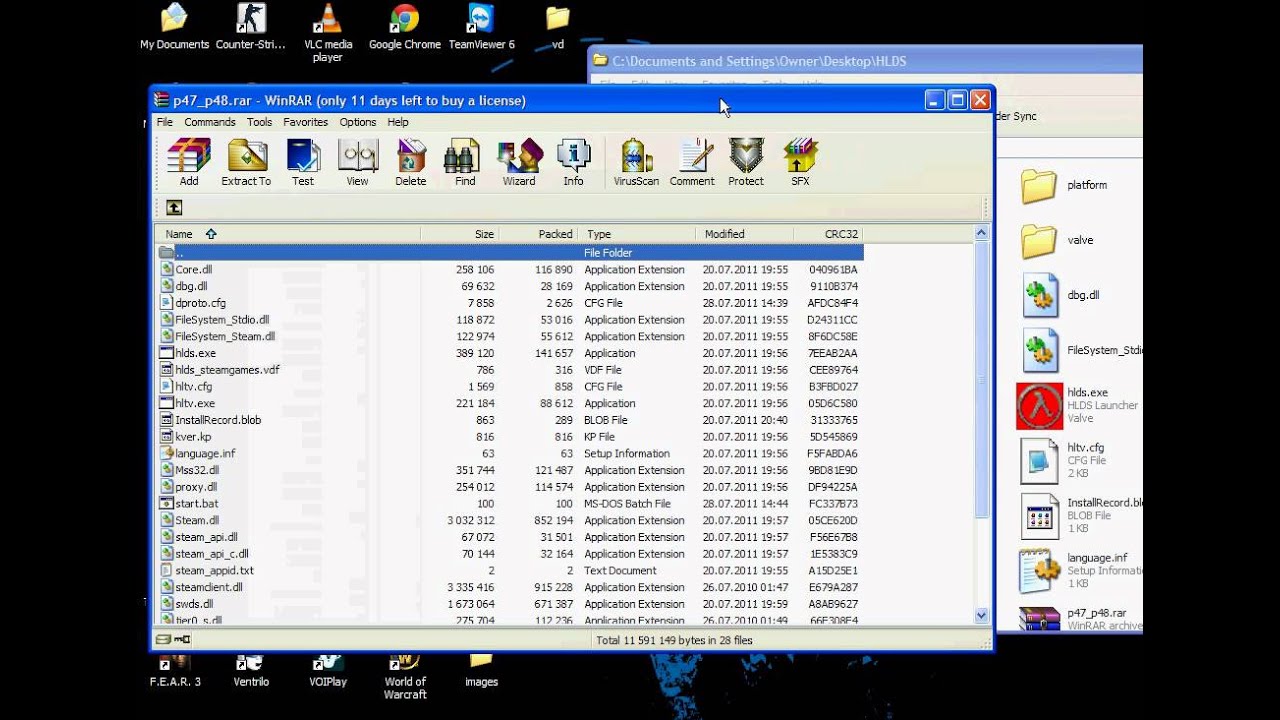The height and width of the screenshot is (720, 1280).
Task: Click the SFX toolbar icon
Action: [800, 163]
